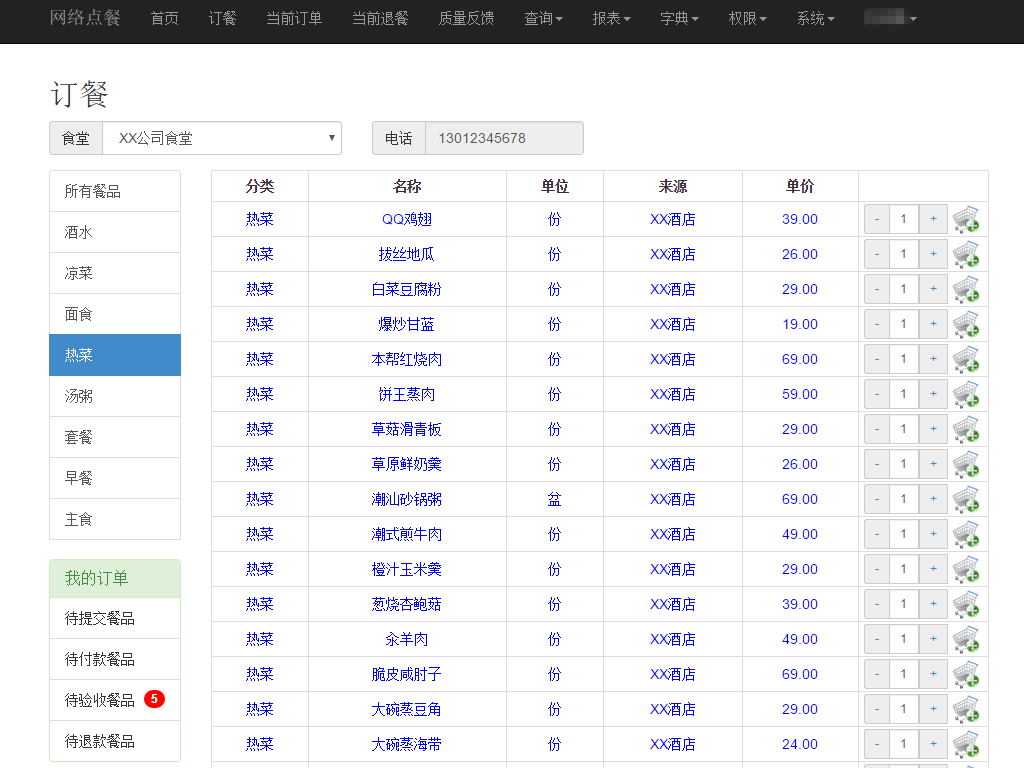Open the 系统 system dropdown
The height and width of the screenshot is (768, 1024).
pos(815,18)
